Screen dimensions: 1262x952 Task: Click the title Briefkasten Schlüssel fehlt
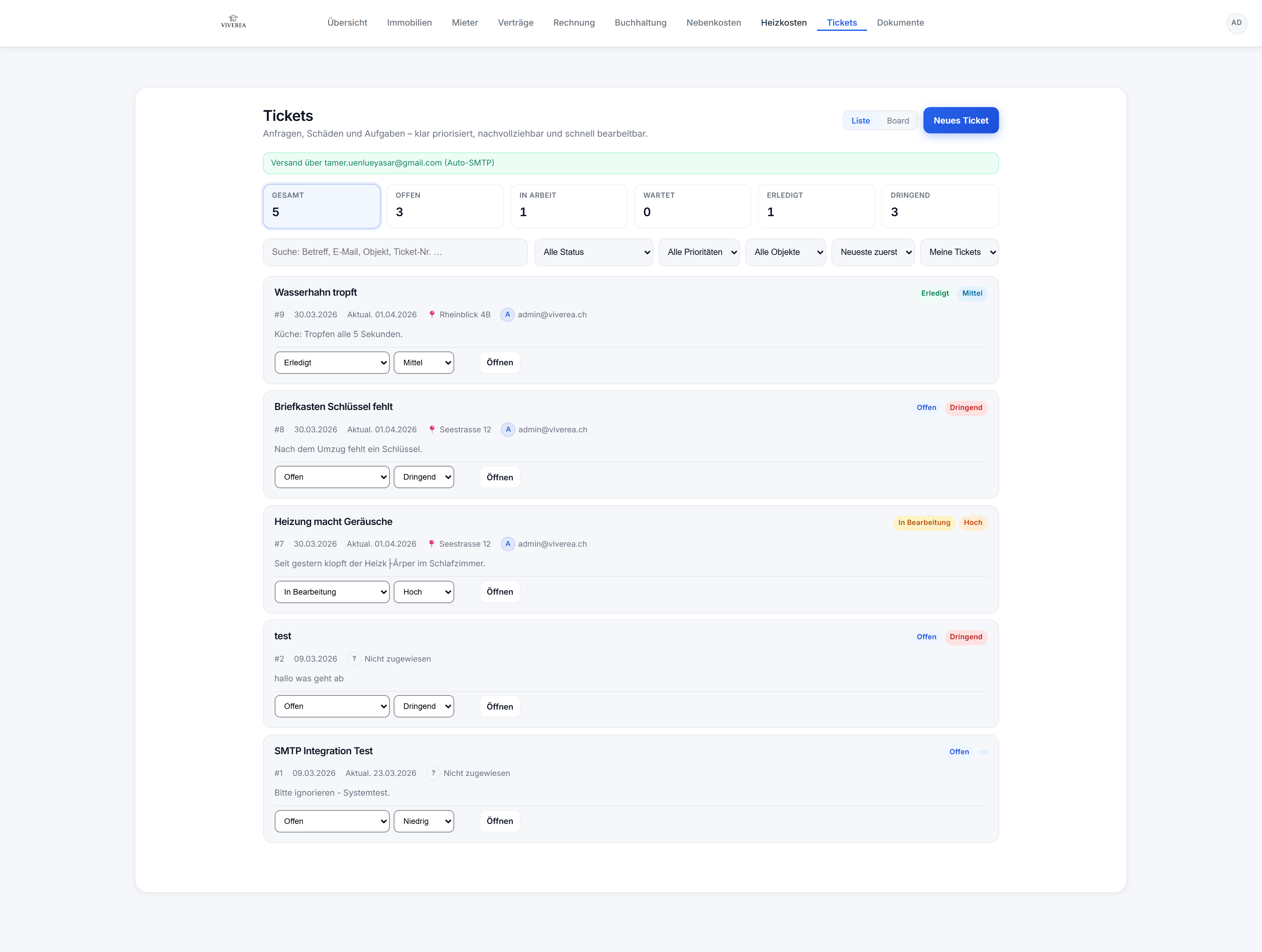pyautogui.click(x=333, y=407)
